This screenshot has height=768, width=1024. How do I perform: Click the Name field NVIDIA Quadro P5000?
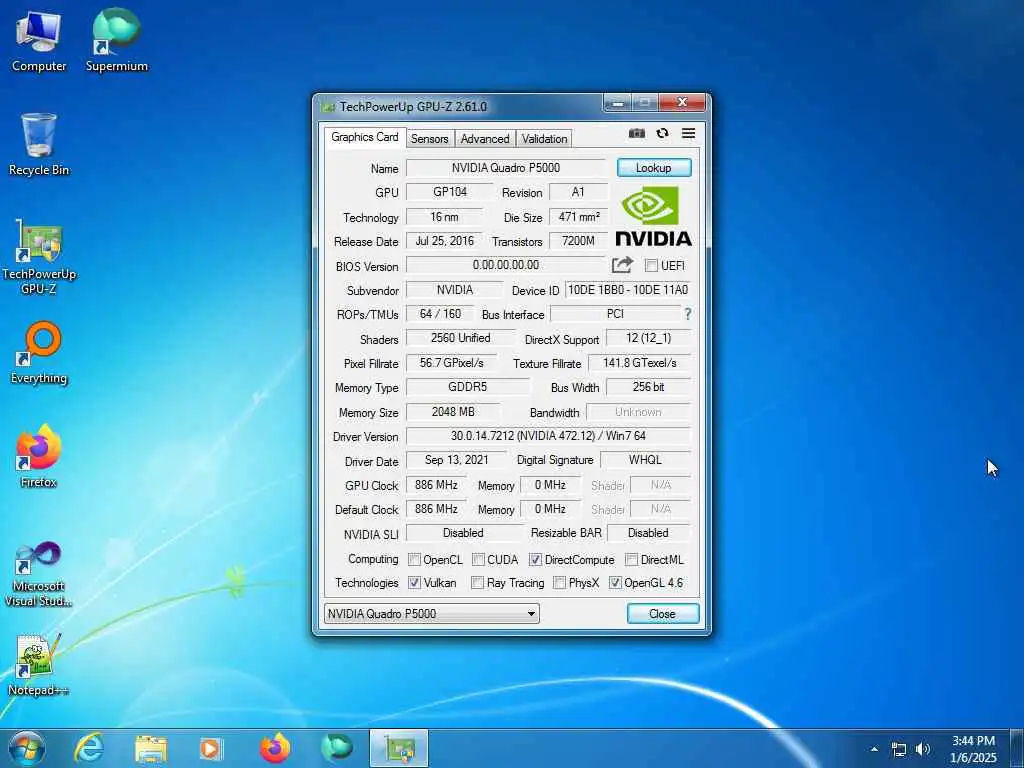coord(506,168)
